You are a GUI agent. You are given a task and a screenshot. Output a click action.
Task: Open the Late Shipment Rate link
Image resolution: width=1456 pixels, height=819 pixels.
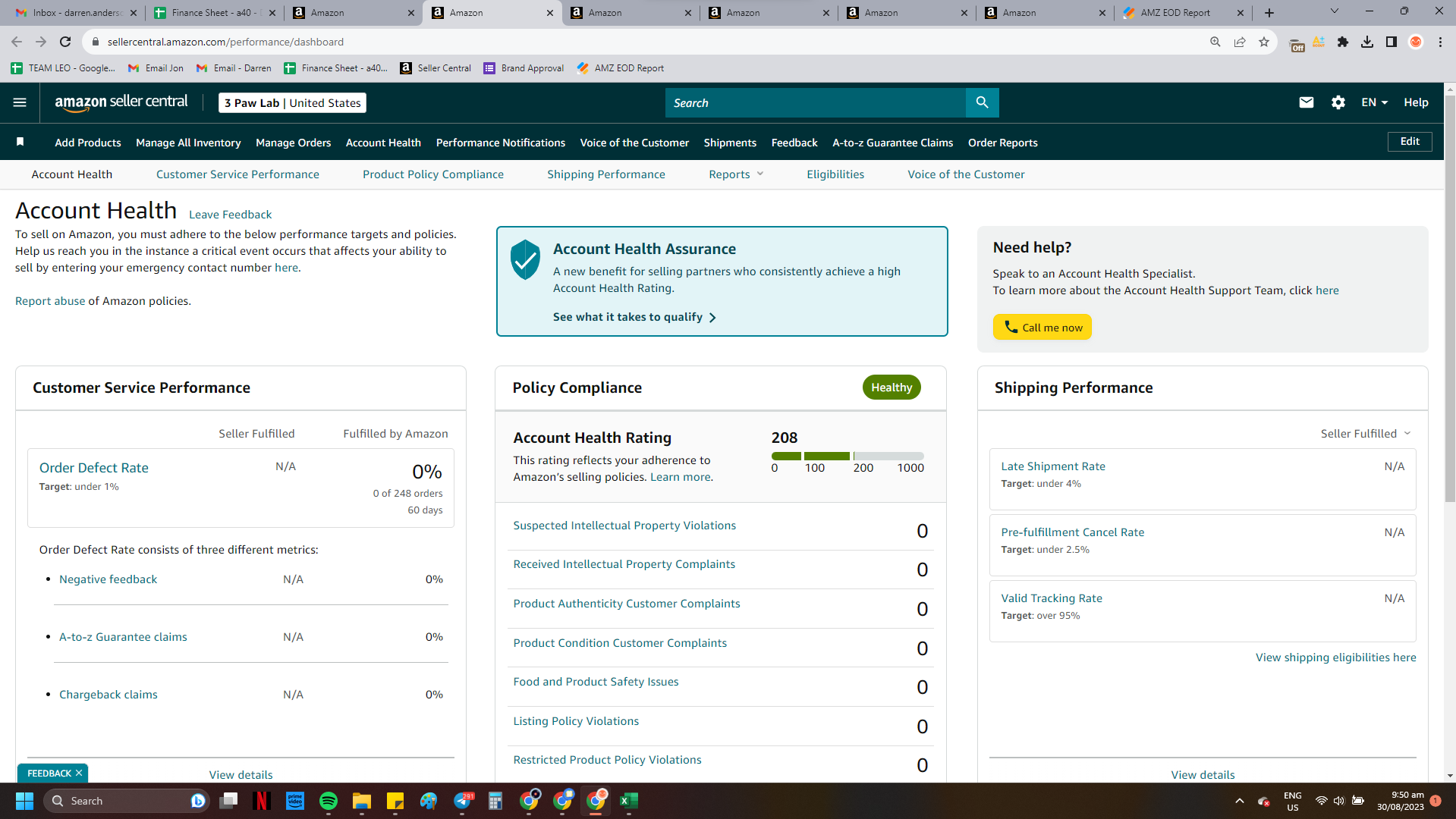[x=1052, y=466]
